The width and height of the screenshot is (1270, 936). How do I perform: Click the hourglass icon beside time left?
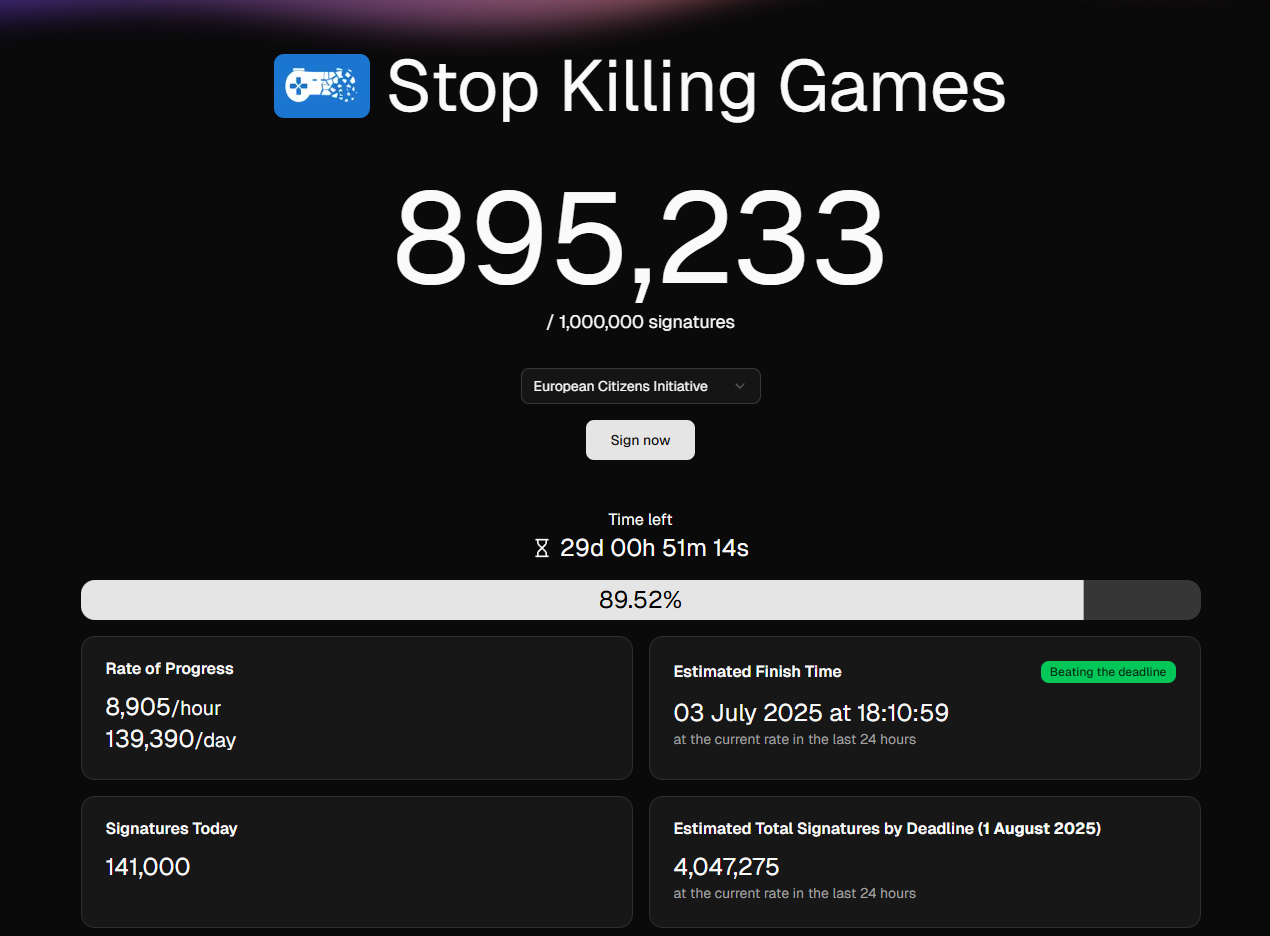pos(542,548)
